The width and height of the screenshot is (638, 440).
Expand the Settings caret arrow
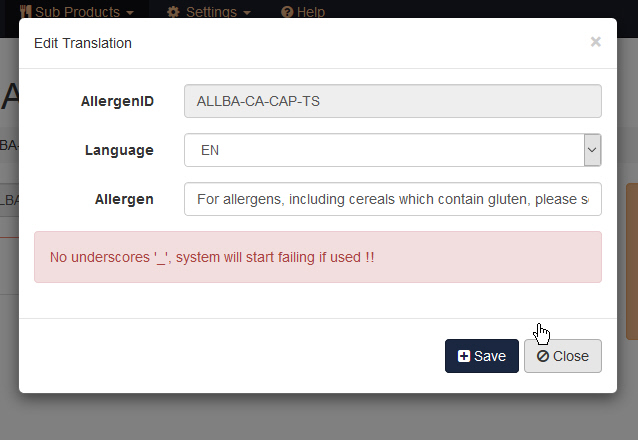[247, 13]
